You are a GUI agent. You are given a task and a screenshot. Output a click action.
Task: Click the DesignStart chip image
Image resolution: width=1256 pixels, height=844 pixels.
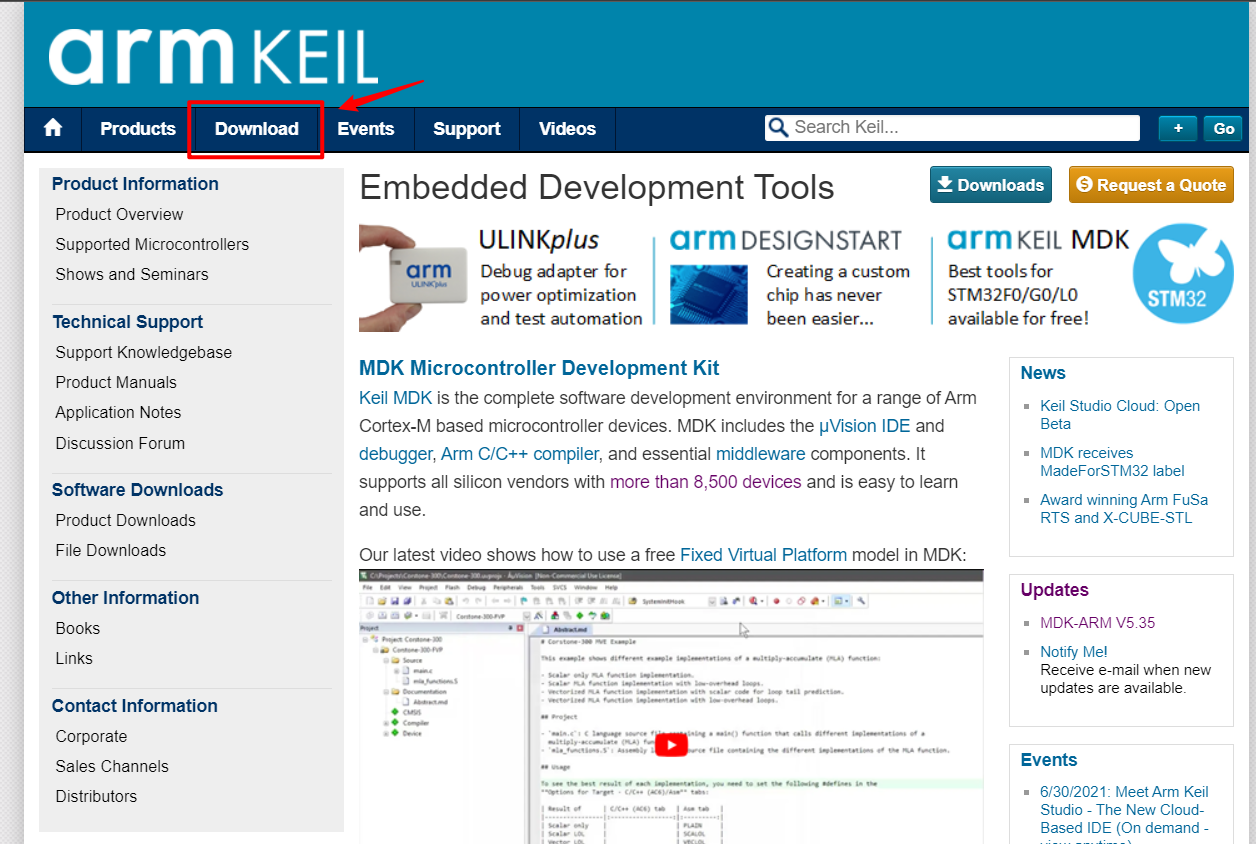pyautogui.click(x=708, y=295)
